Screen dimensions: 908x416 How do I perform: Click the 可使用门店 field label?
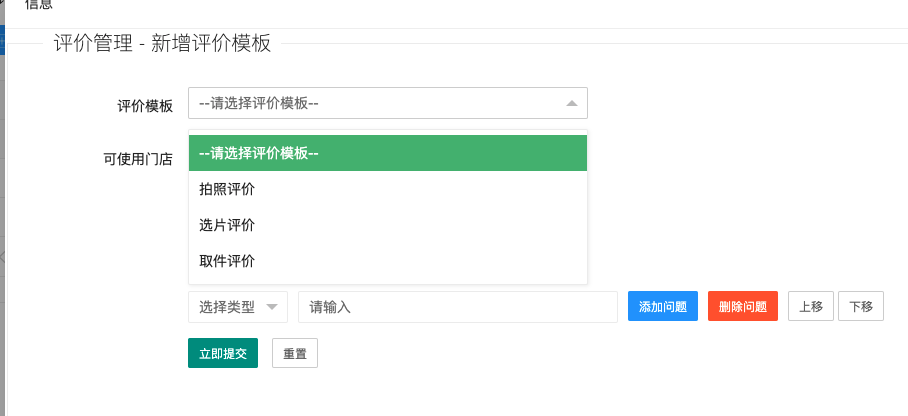[138, 158]
